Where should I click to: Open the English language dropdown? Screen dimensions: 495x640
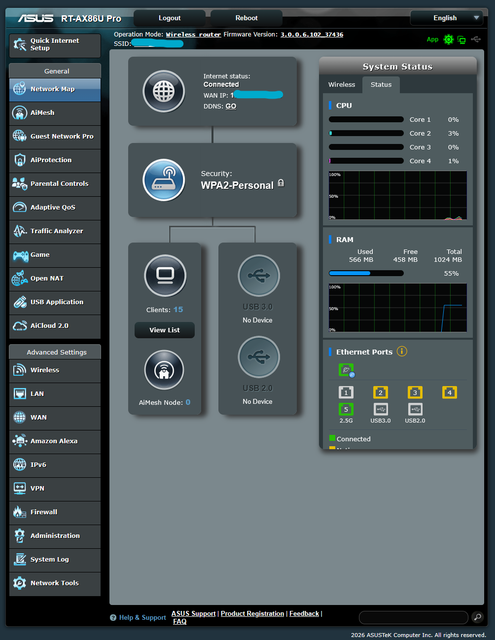447,18
